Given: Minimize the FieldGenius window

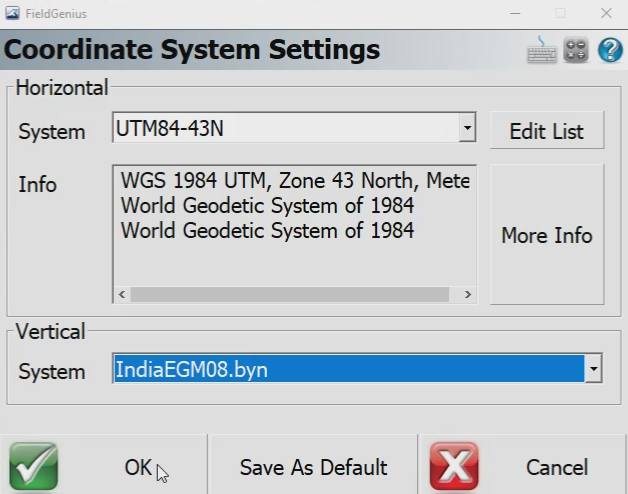Looking at the screenshot, I should click(514, 13).
